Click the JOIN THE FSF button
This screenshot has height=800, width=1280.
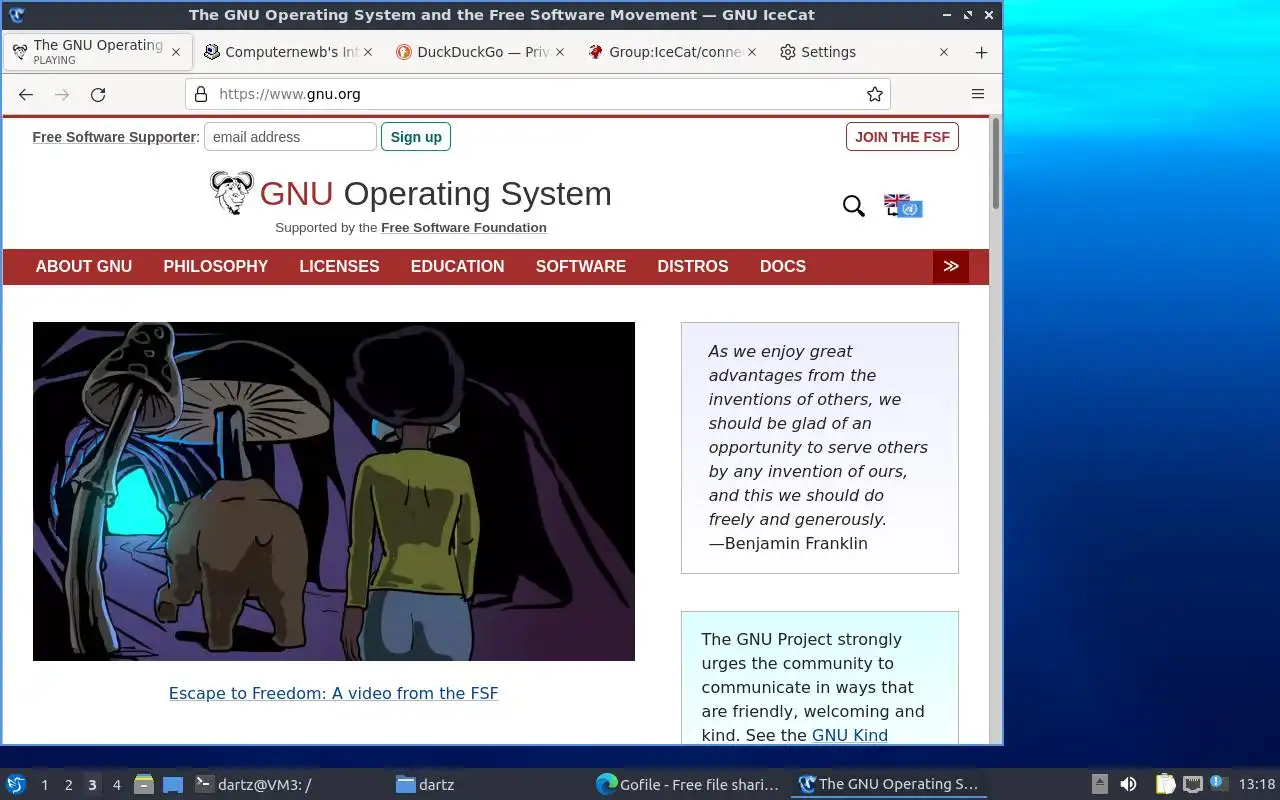point(902,137)
